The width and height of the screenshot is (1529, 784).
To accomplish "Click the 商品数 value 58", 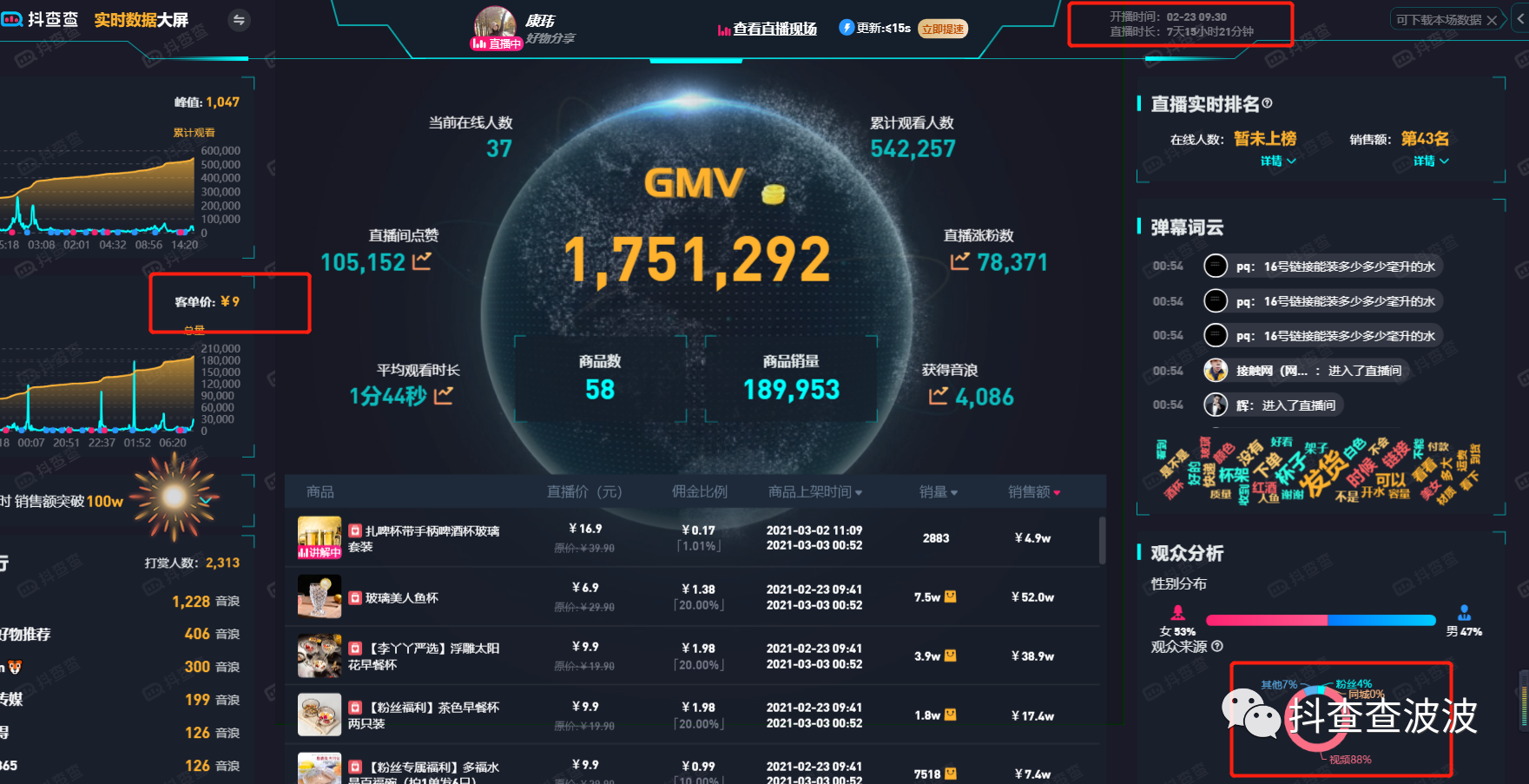I will [x=600, y=390].
